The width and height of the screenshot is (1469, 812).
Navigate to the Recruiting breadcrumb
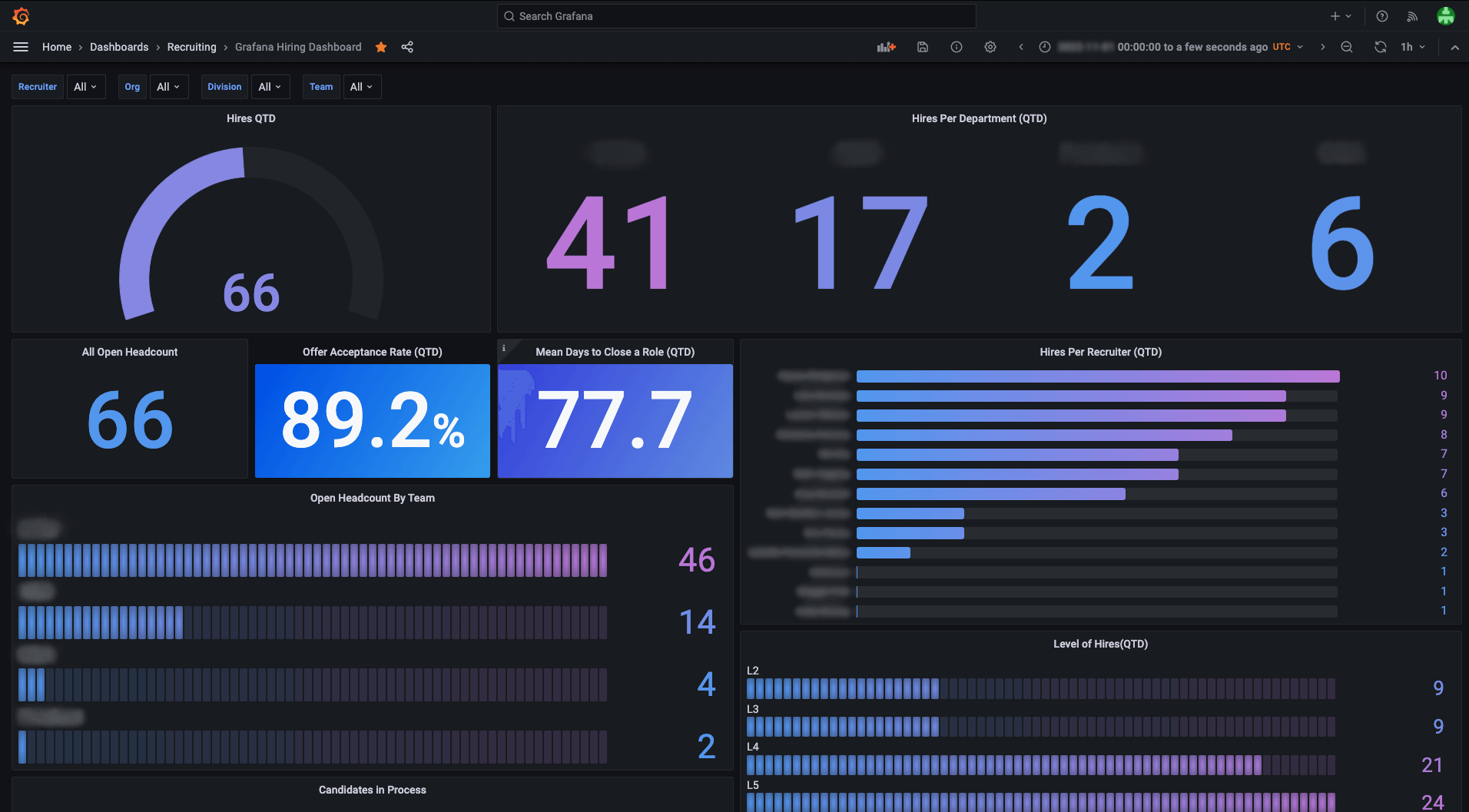[191, 47]
